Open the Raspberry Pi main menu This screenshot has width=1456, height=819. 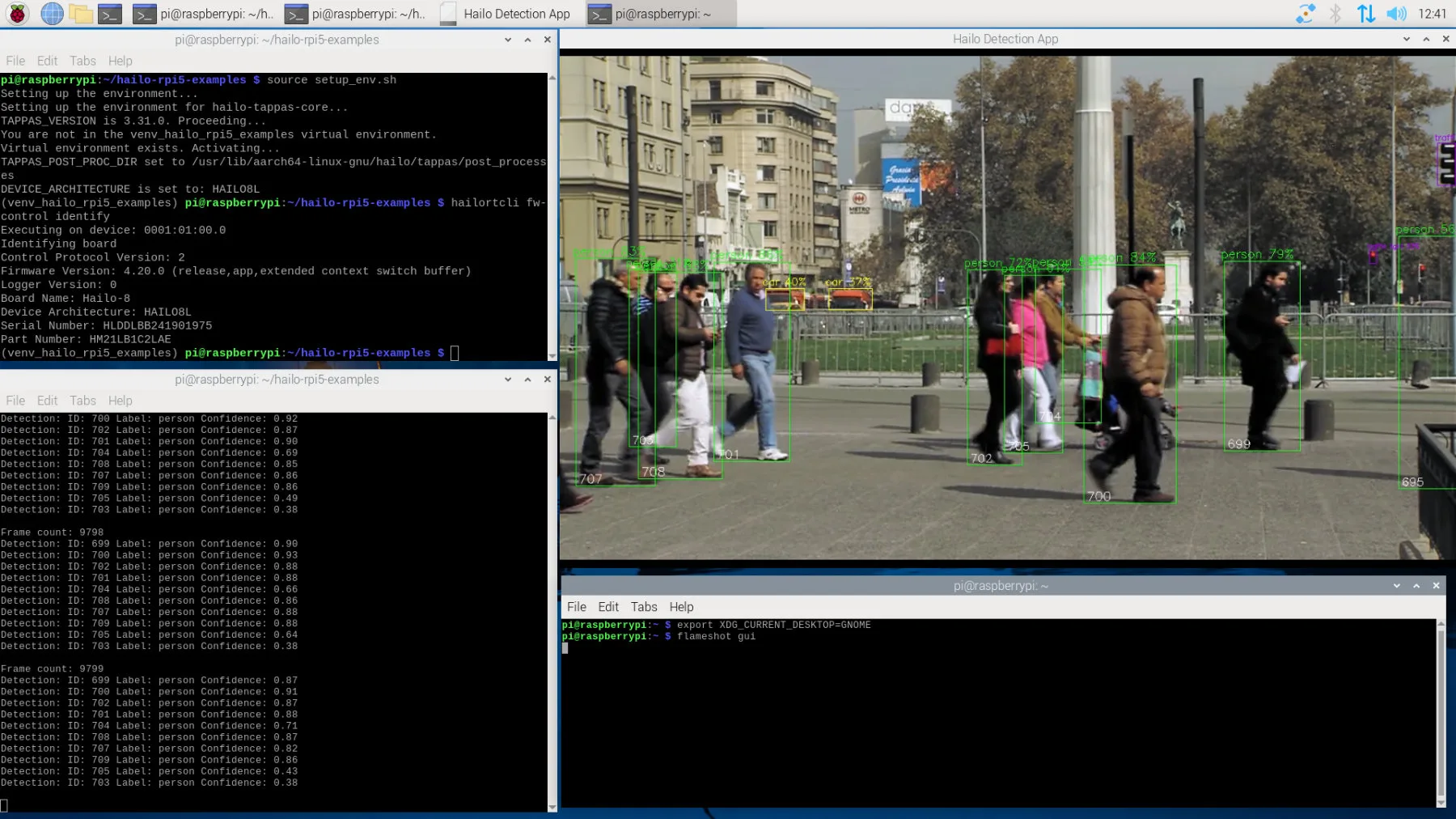(17, 14)
